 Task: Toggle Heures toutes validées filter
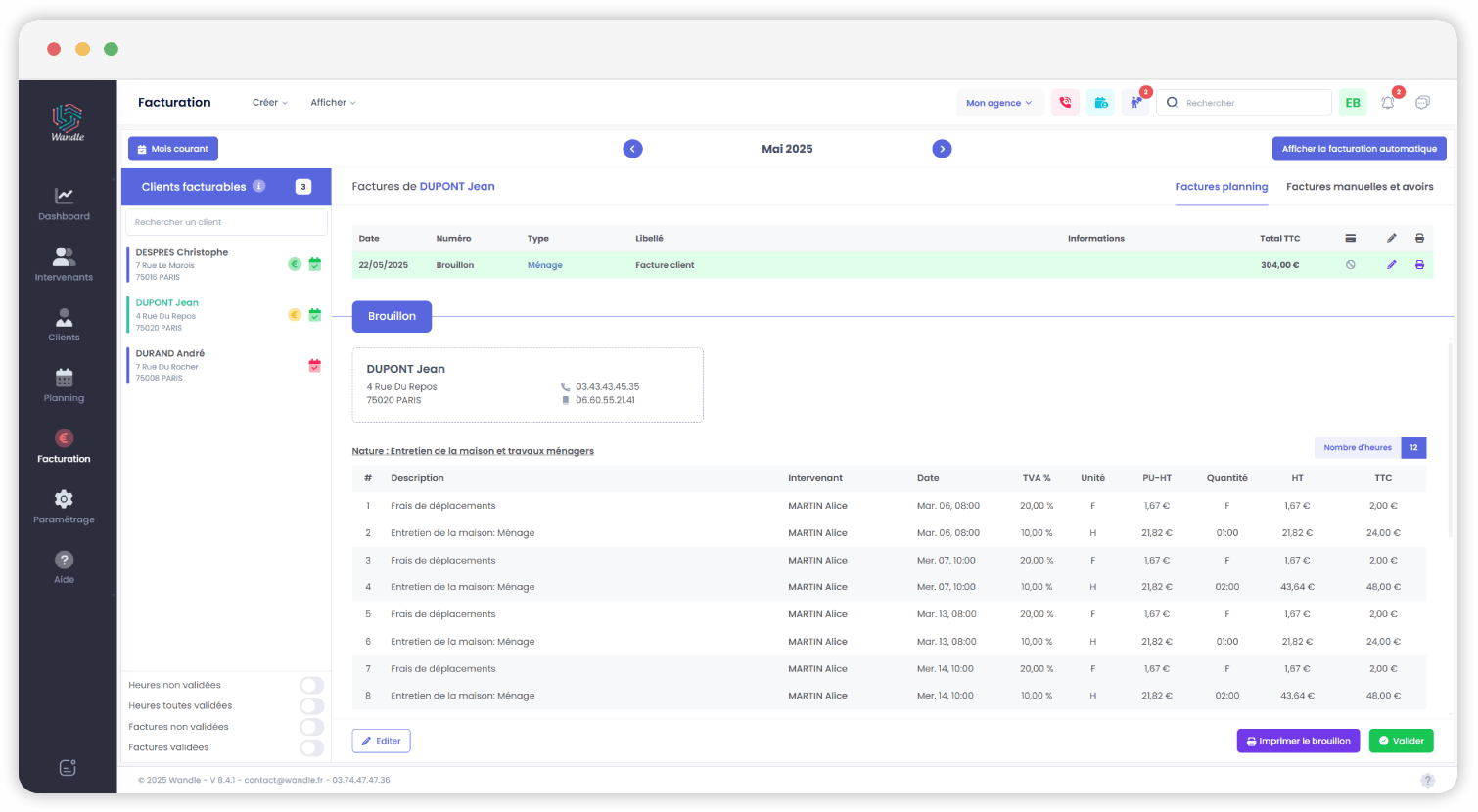coord(311,705)
